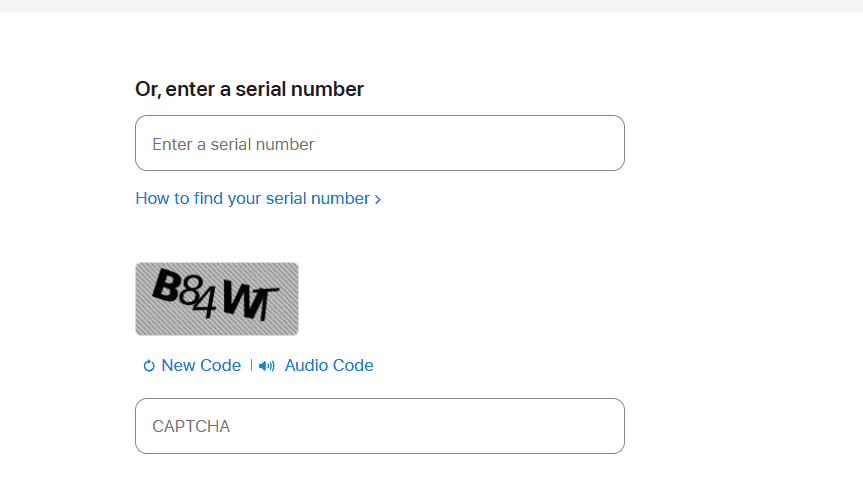This screenshot has width=863, height=477.
Task: Open "How to find your serial number"
Action: point(252,199)
